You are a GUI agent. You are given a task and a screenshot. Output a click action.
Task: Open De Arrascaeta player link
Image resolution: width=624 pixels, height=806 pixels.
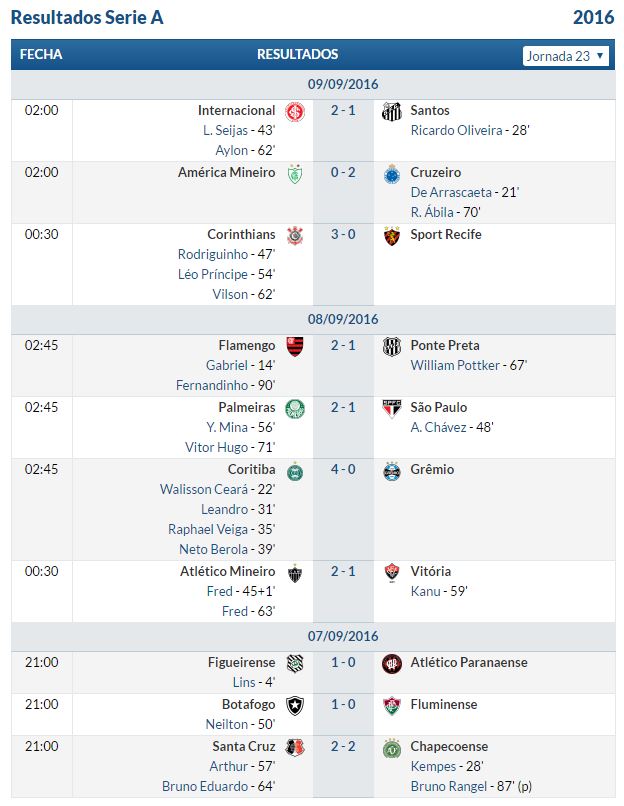[x=451, y=192]
